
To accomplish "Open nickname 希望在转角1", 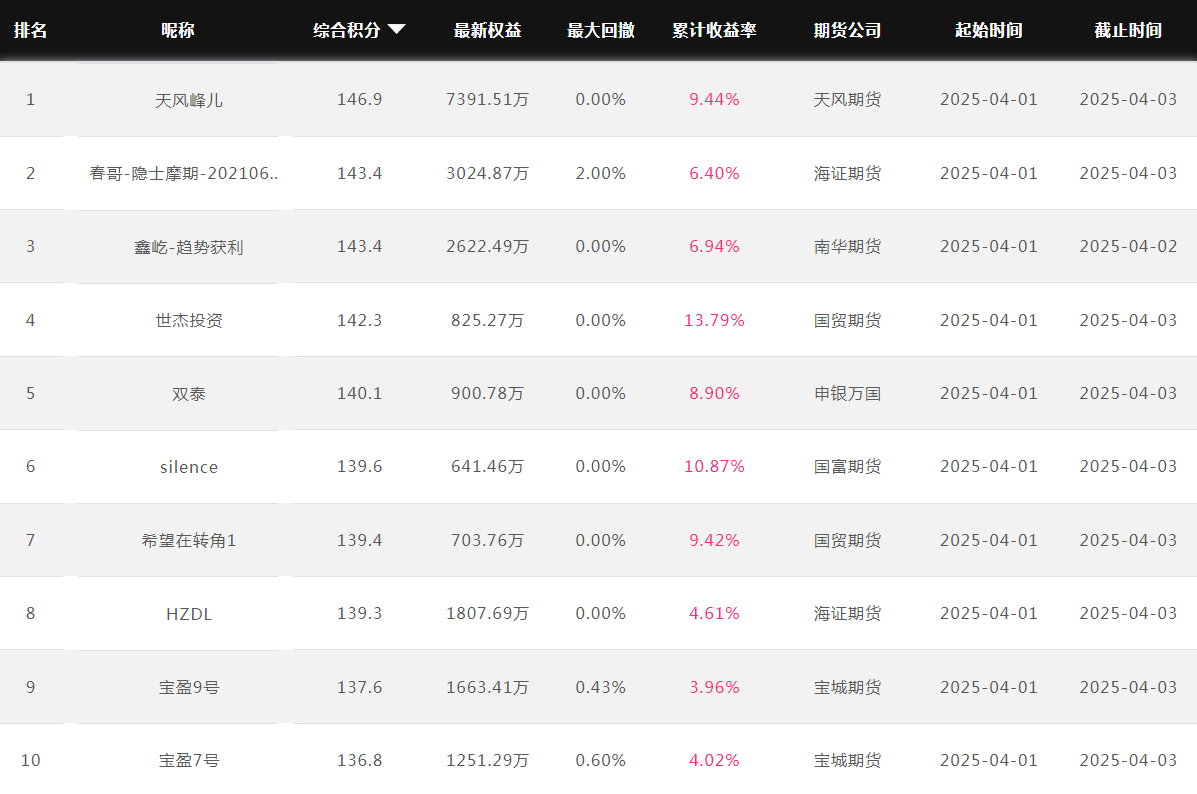I will [189, 541].
